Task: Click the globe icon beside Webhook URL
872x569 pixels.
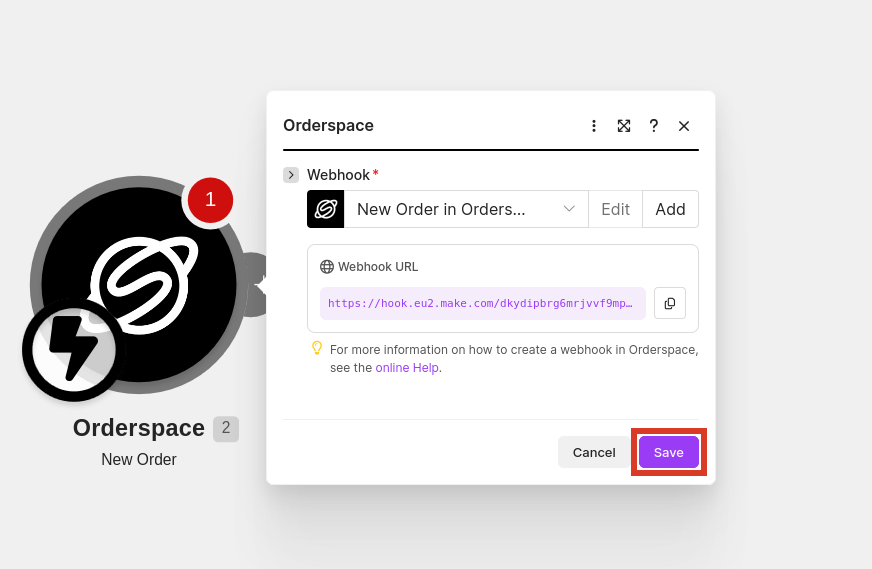Action: coord(326,267)
